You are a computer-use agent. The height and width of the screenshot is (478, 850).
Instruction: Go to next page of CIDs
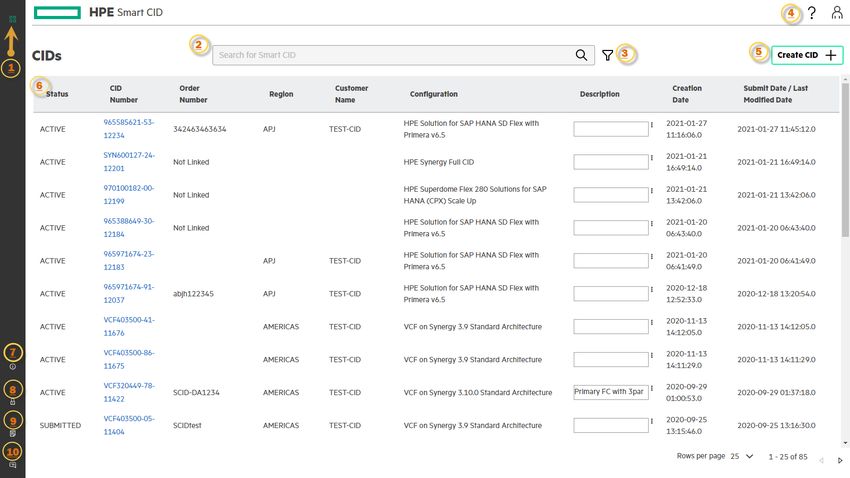(840, 460)
